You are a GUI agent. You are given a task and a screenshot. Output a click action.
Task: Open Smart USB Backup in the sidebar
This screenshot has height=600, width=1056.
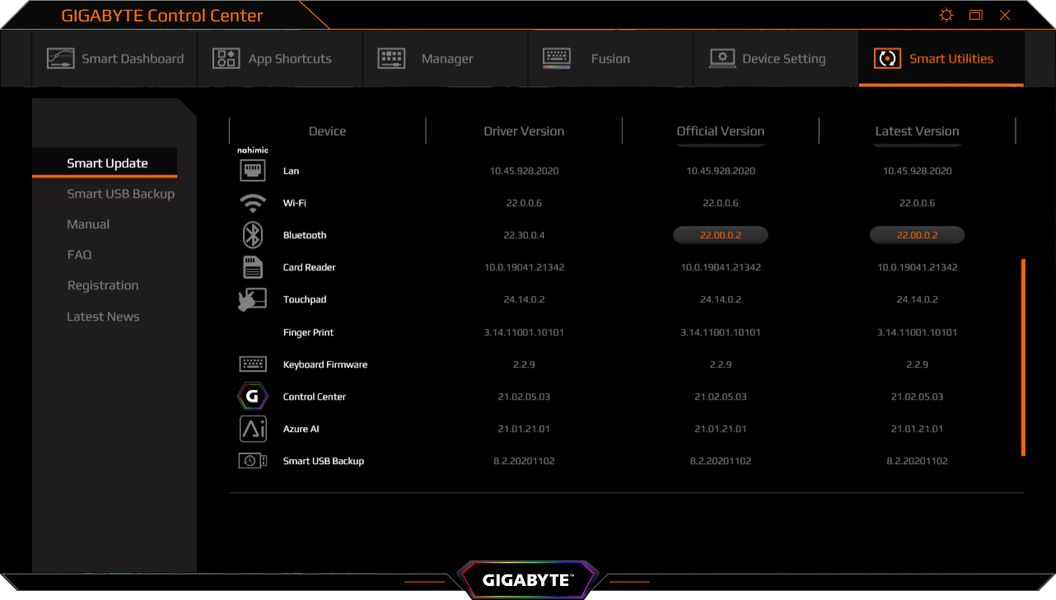click(121, 194)
